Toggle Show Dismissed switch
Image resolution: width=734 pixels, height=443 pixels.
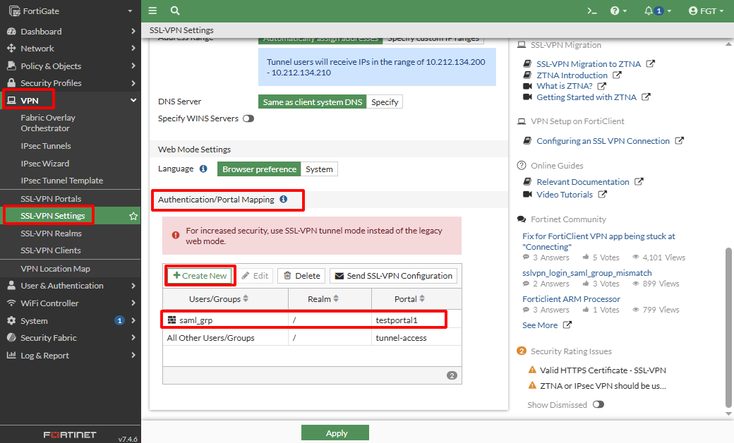598,404
